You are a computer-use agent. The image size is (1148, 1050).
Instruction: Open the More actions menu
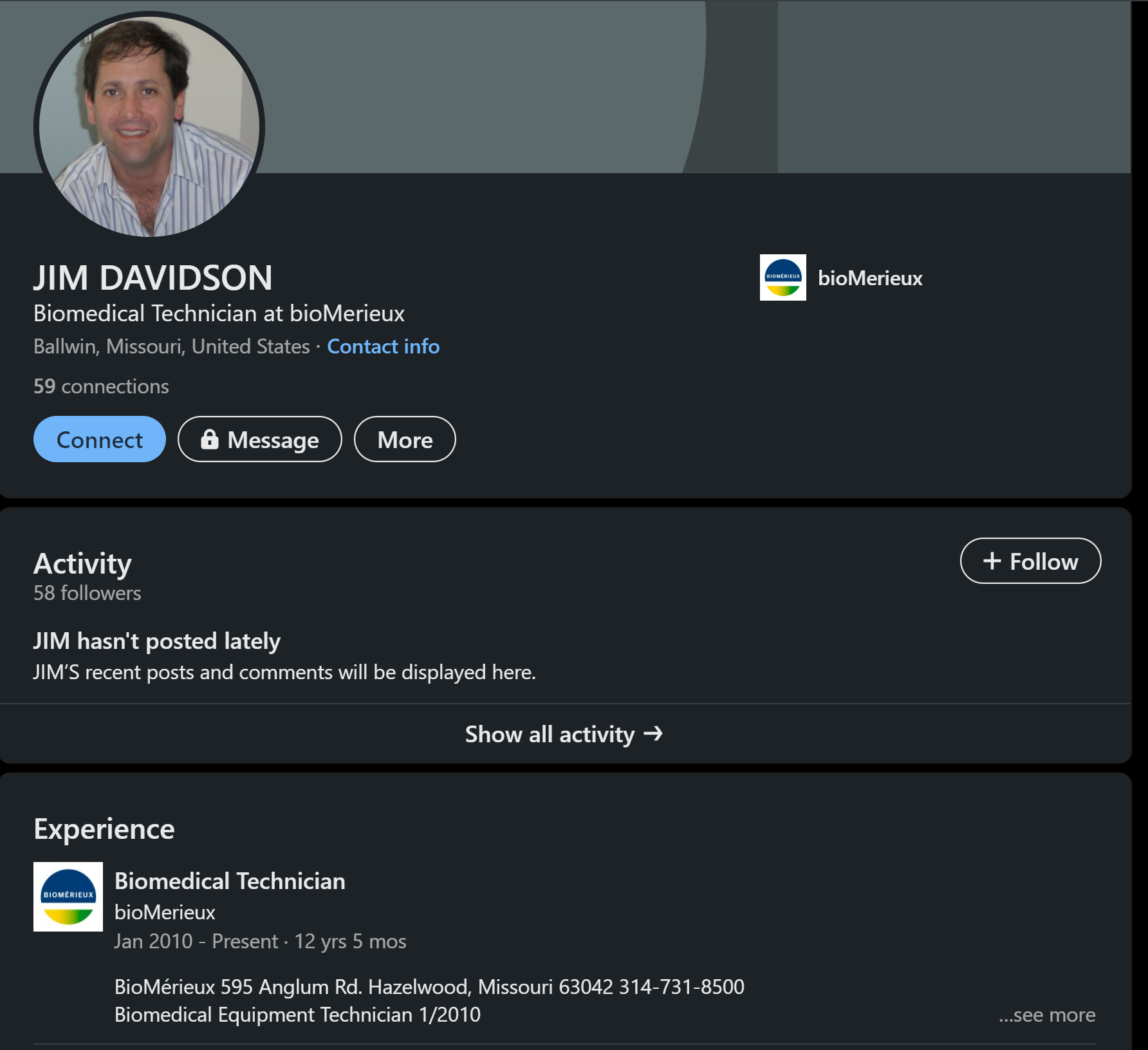(x=405, y=439)
